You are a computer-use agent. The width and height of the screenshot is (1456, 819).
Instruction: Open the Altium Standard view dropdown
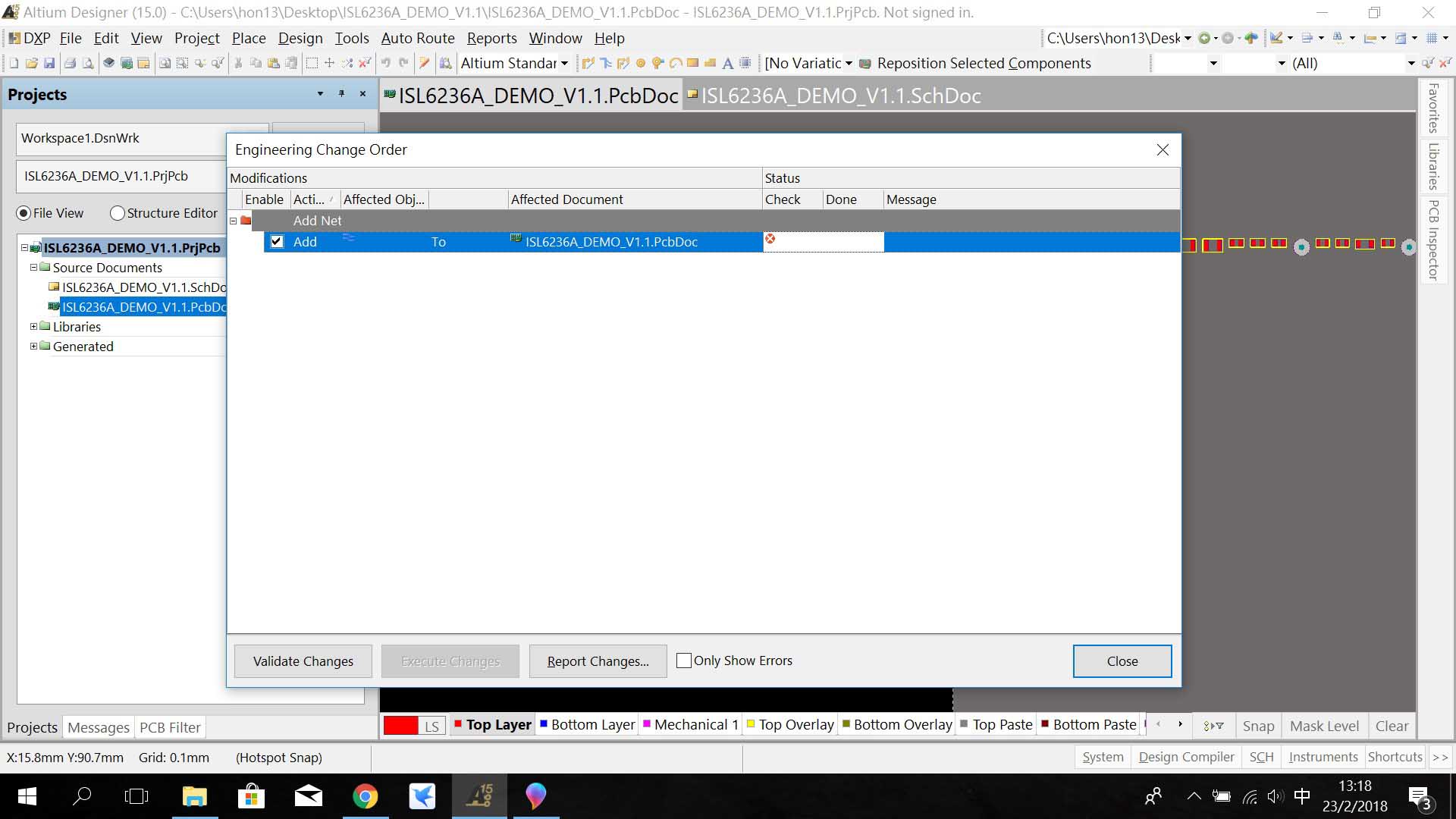coord(564,64)
